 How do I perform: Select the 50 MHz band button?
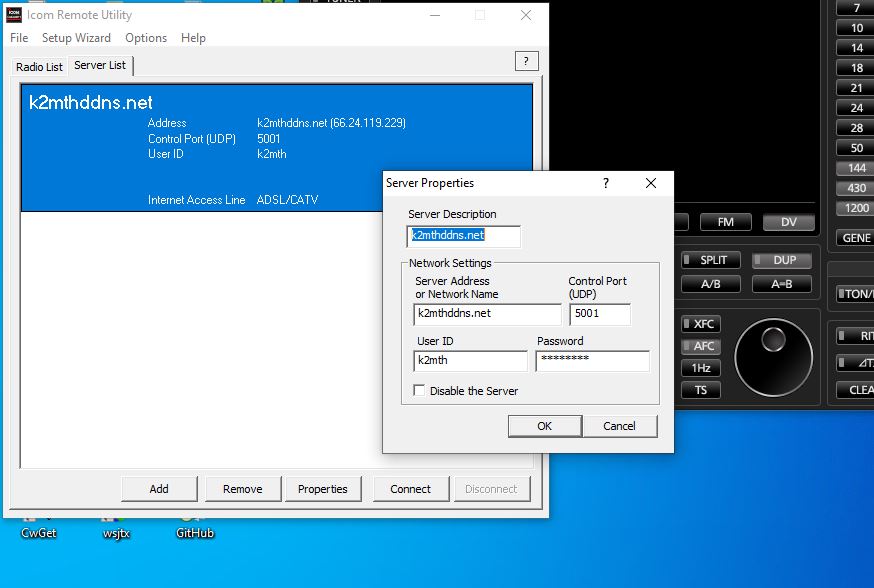856,148
